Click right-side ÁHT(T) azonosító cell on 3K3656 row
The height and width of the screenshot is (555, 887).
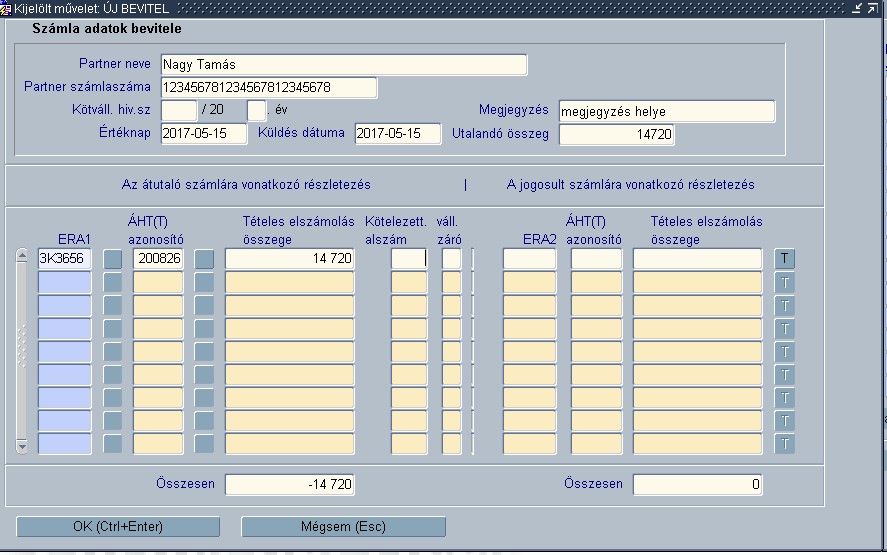(596, 259)
